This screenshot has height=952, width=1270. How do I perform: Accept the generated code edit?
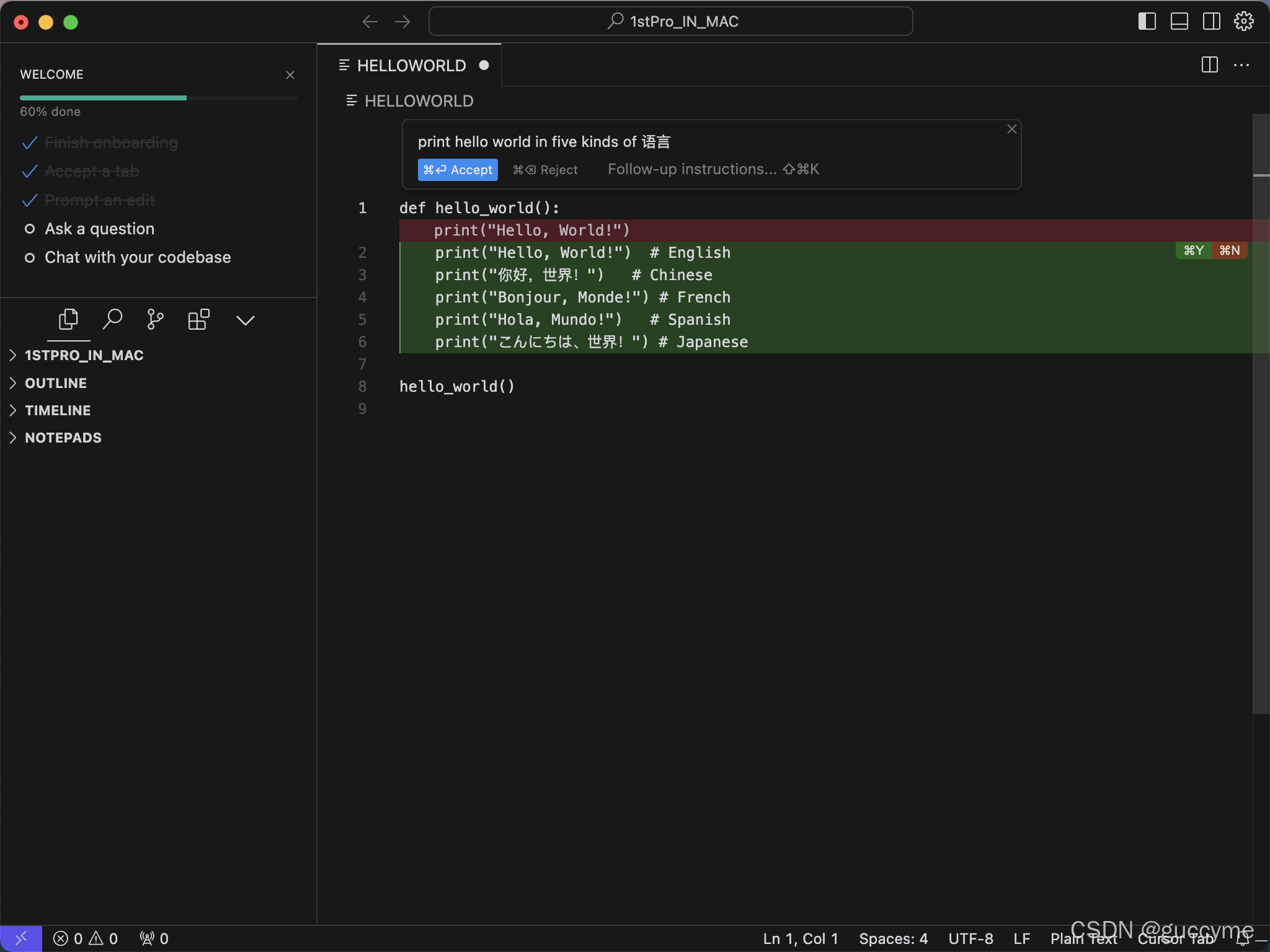click(458, 170)
